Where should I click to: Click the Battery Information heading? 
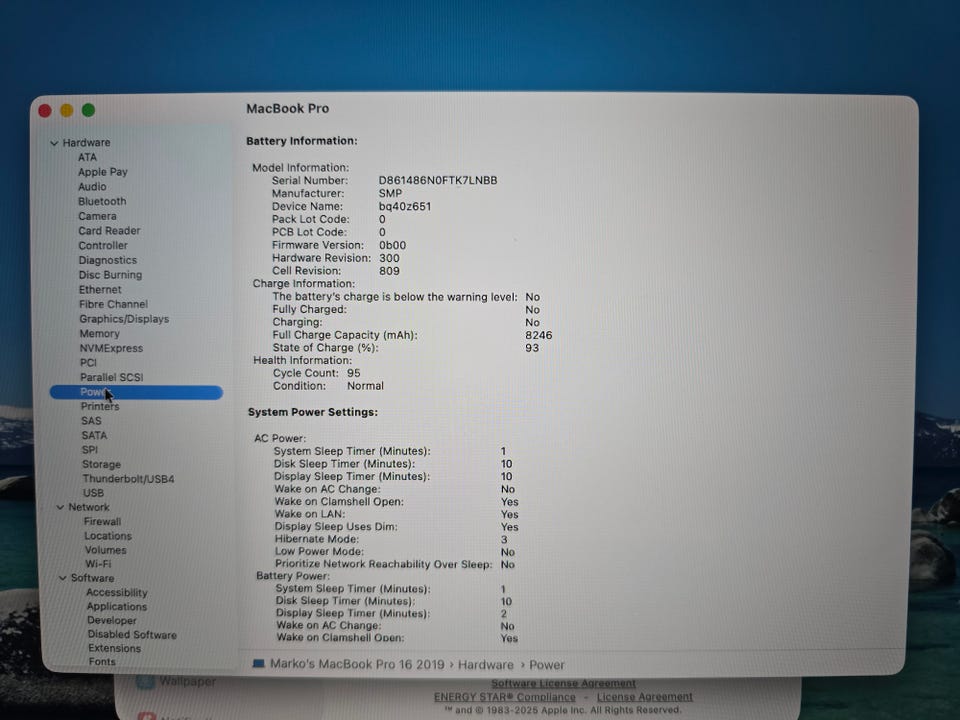point(302,141)
